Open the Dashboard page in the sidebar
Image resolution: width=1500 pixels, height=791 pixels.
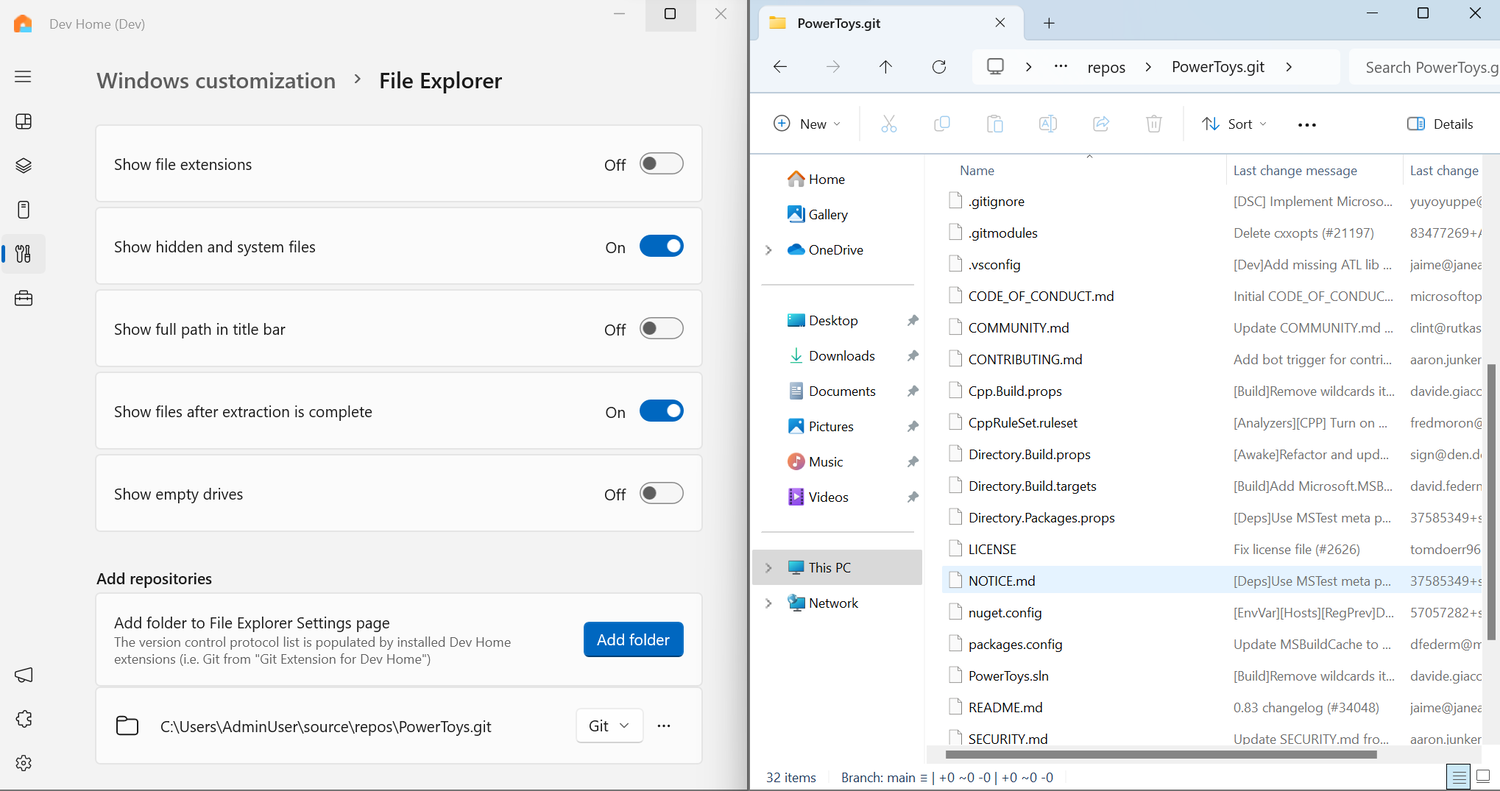click(24, 122)
